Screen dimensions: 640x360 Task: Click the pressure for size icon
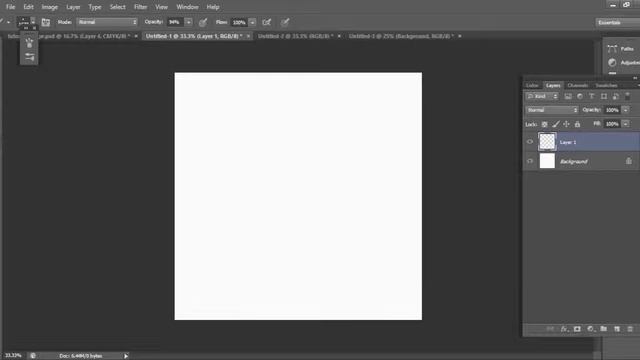click(x=285, y=22)
